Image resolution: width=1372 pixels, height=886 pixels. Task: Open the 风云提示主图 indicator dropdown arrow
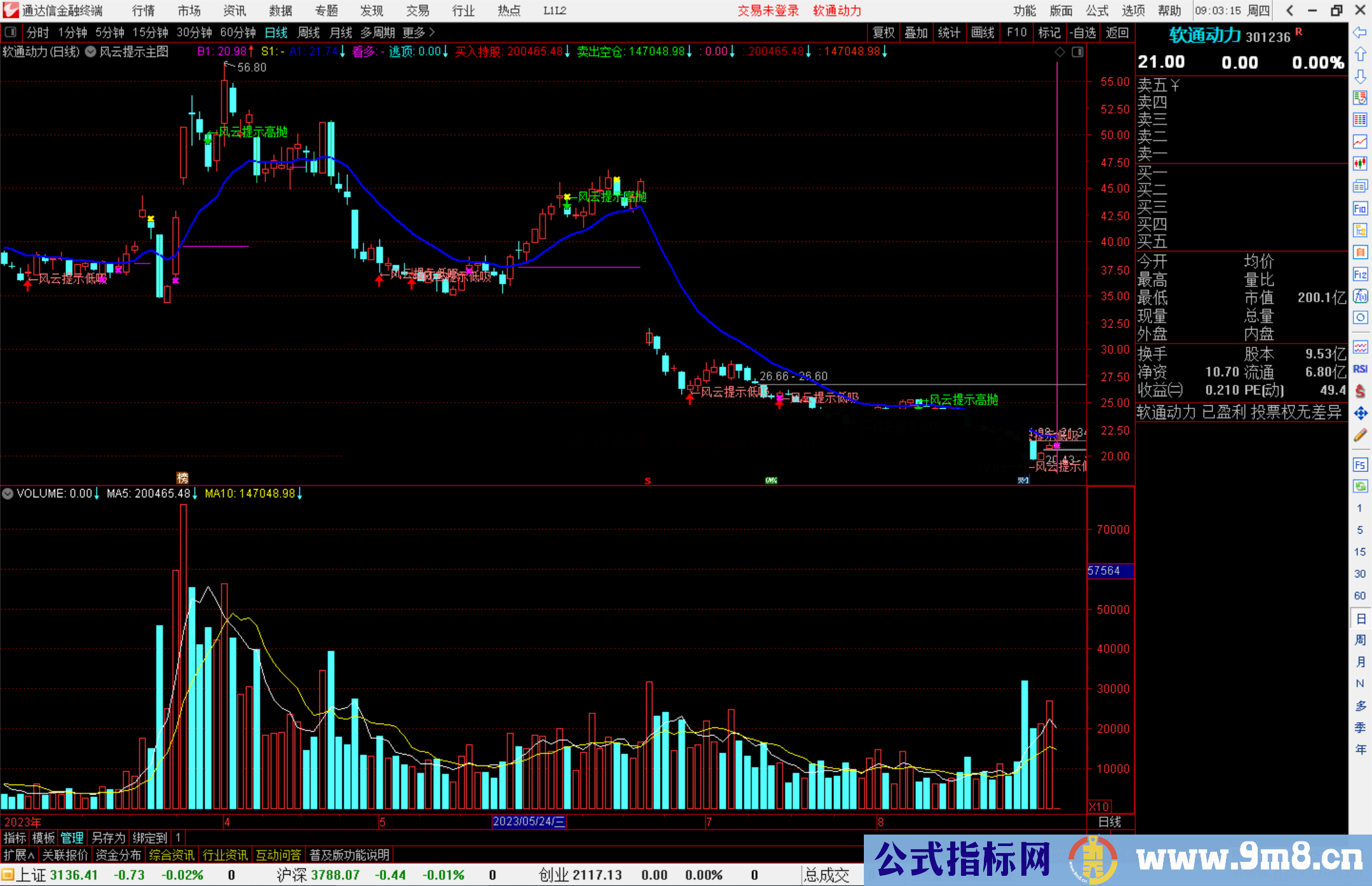coord(91,52)
